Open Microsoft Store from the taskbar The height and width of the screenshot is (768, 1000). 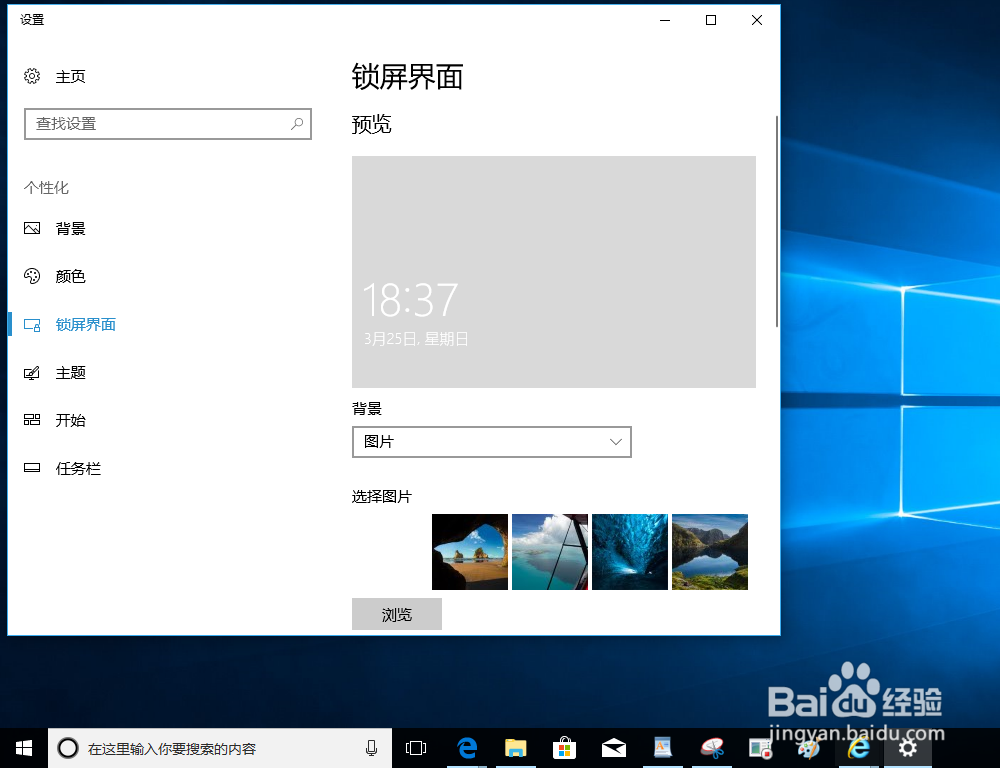(x=565, y=747)
